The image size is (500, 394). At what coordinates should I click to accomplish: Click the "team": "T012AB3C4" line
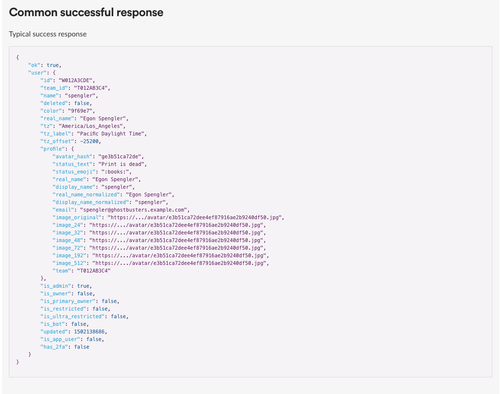click(81, 271)
